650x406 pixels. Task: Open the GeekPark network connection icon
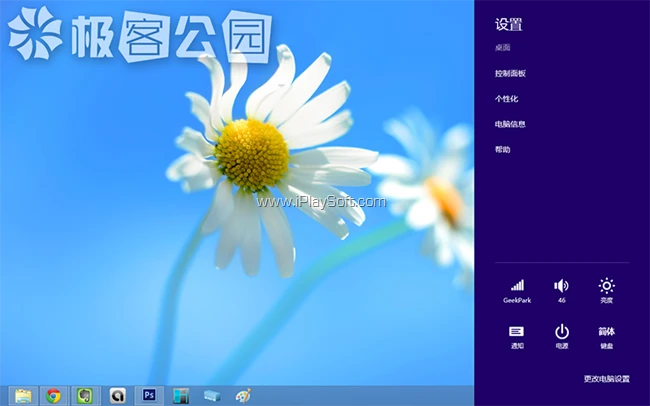(x=517, y=291)
